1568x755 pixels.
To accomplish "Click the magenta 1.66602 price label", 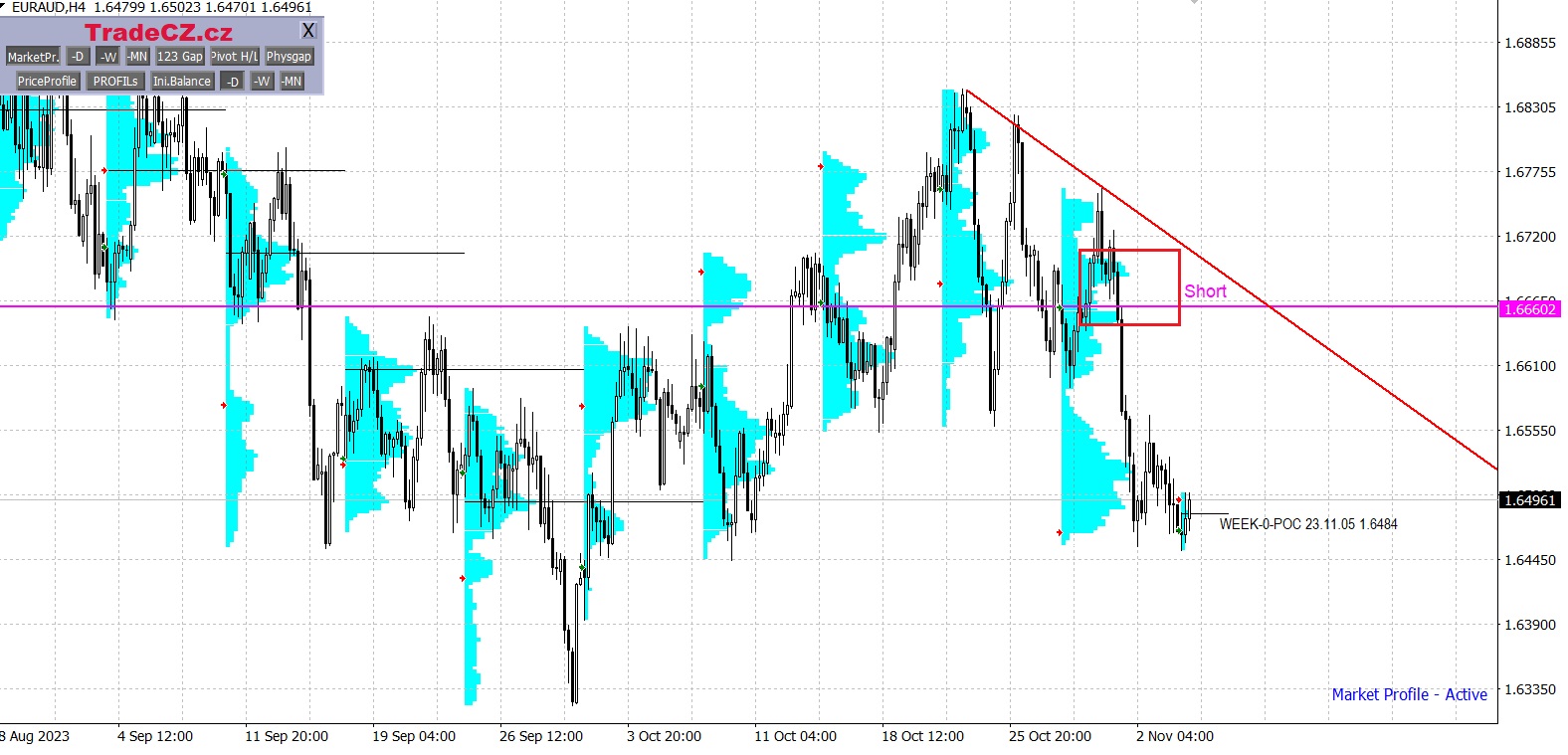I will point(1529,309).
